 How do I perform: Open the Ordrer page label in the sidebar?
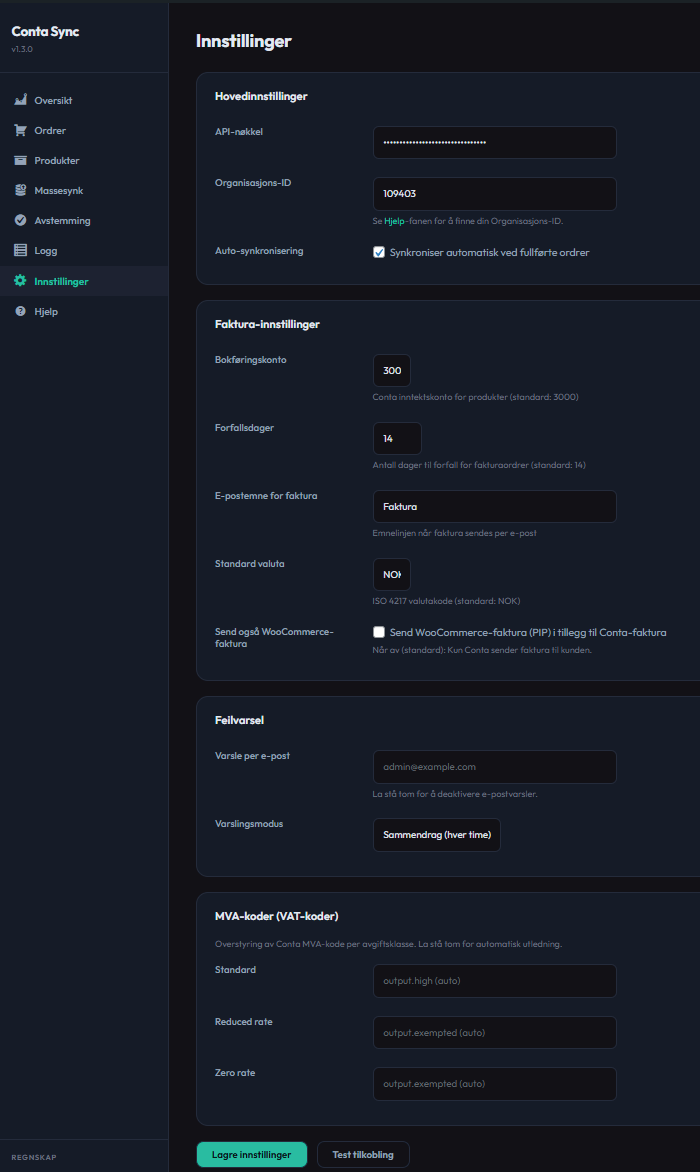50,131
